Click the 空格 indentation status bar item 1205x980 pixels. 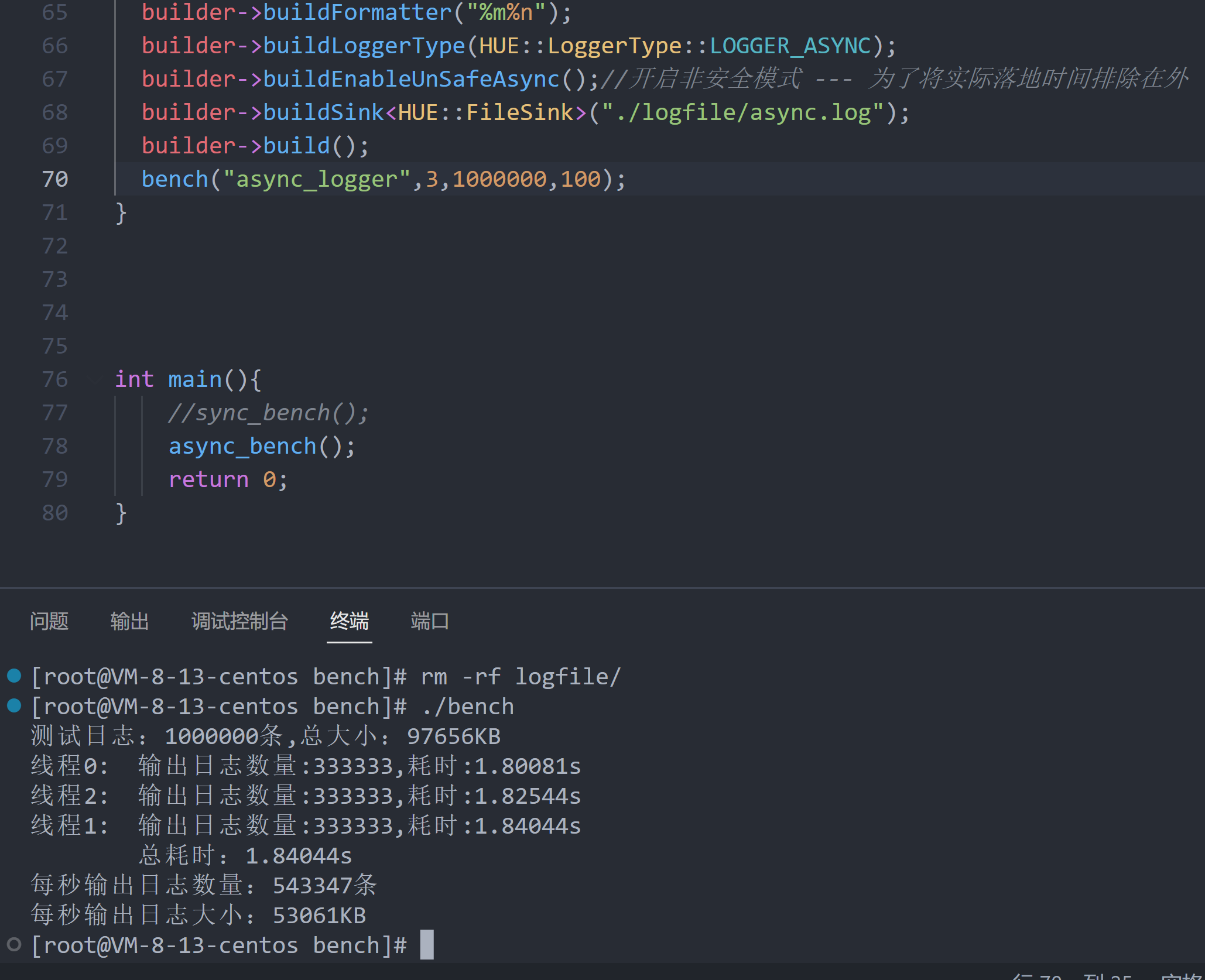[x=1183, y=976]
